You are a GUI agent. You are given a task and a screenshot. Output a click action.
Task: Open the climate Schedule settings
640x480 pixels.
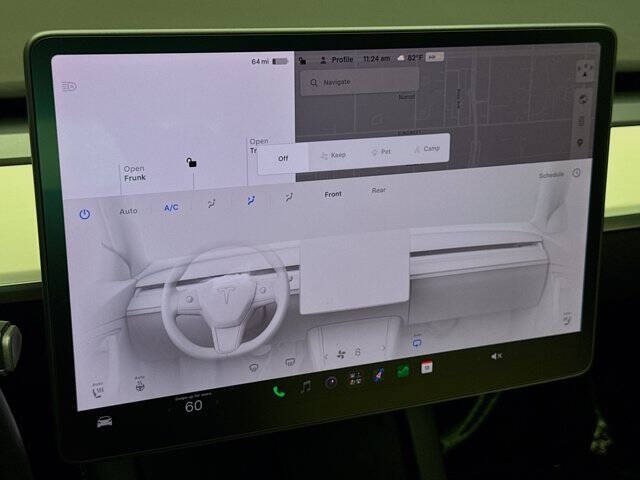pos(560,174)
